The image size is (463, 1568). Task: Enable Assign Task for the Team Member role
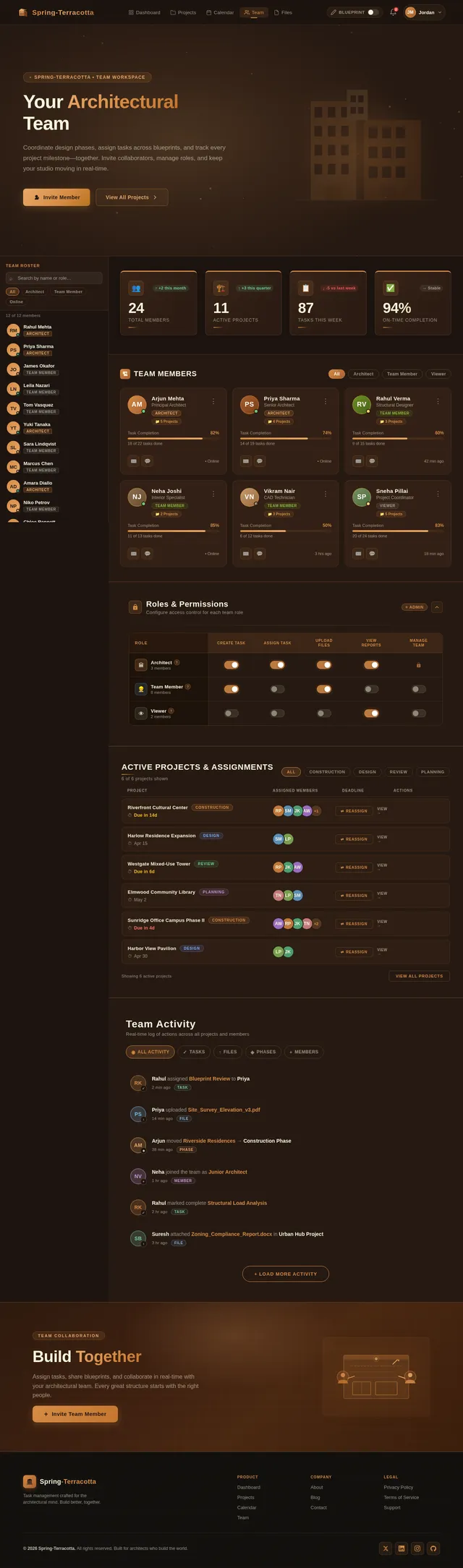tap(277, 690)
